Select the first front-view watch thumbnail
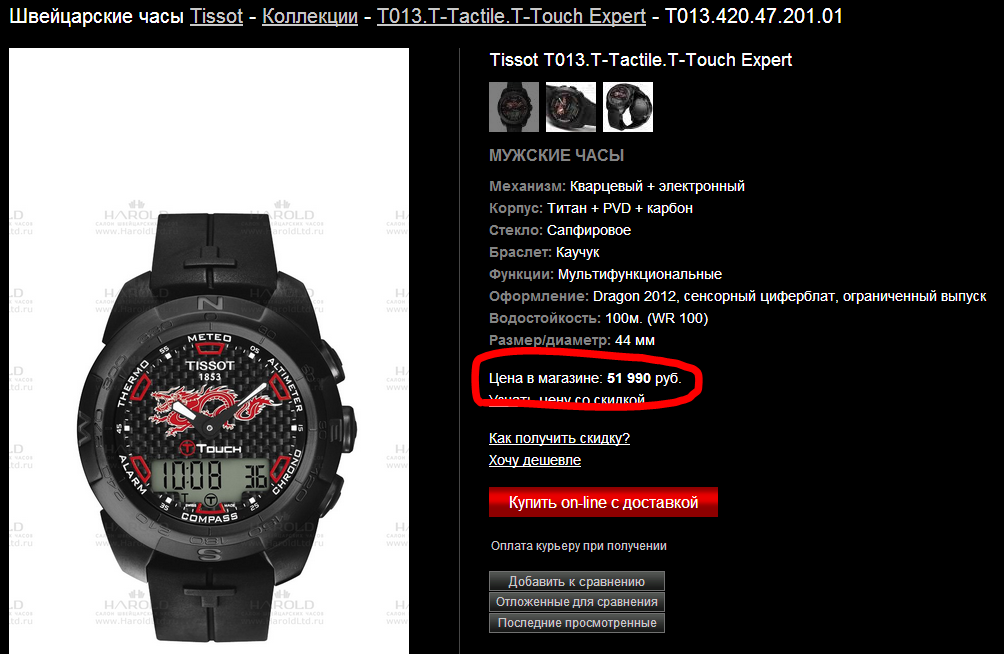1004x654 pixels. 514,107
